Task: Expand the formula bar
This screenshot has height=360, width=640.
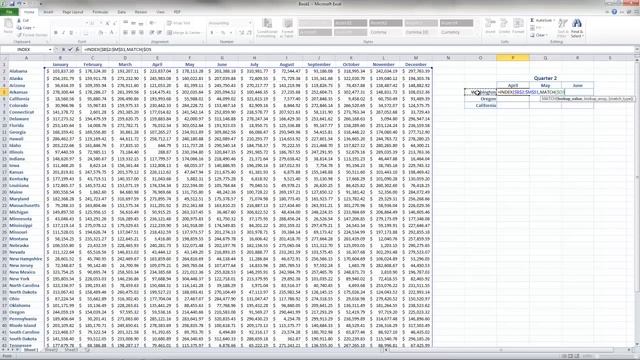Action: click(x=637, y=49)
